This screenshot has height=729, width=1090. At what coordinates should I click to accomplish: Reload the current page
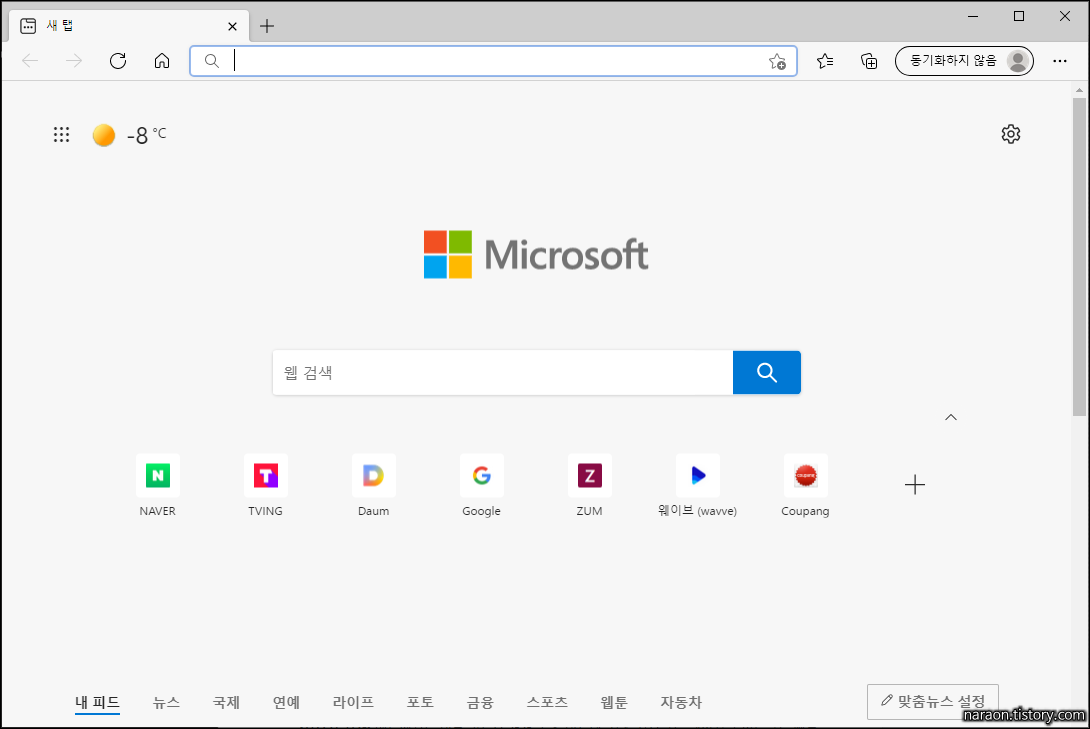point(118,61)
